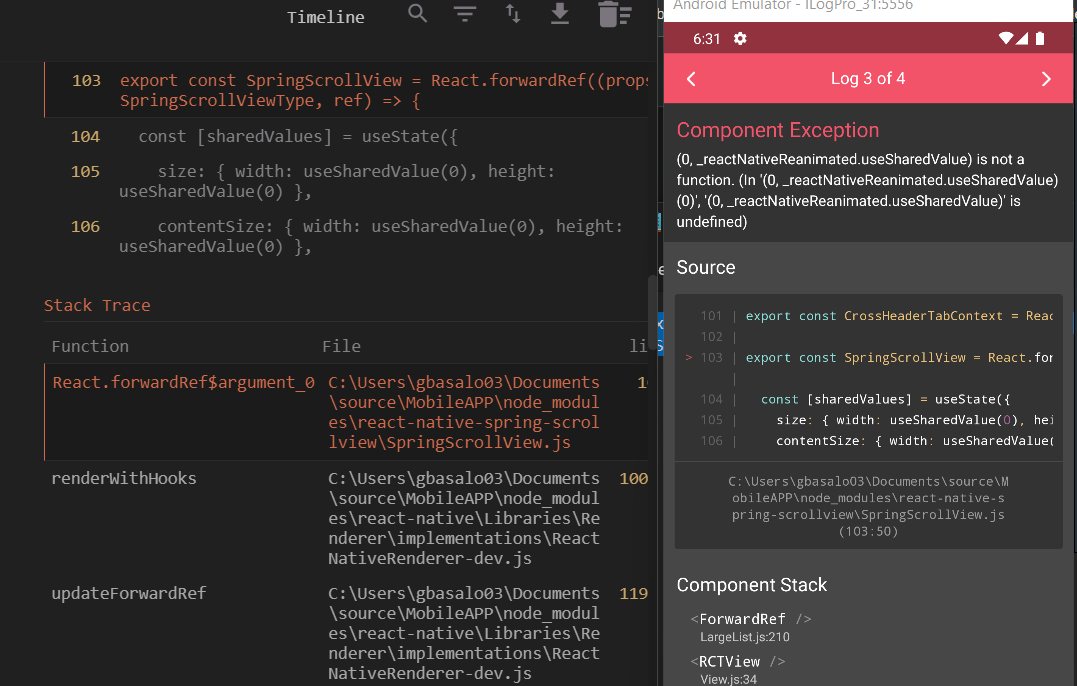Toggle the sort order icon
The image size is (1077, 686).
coord(512,15)
